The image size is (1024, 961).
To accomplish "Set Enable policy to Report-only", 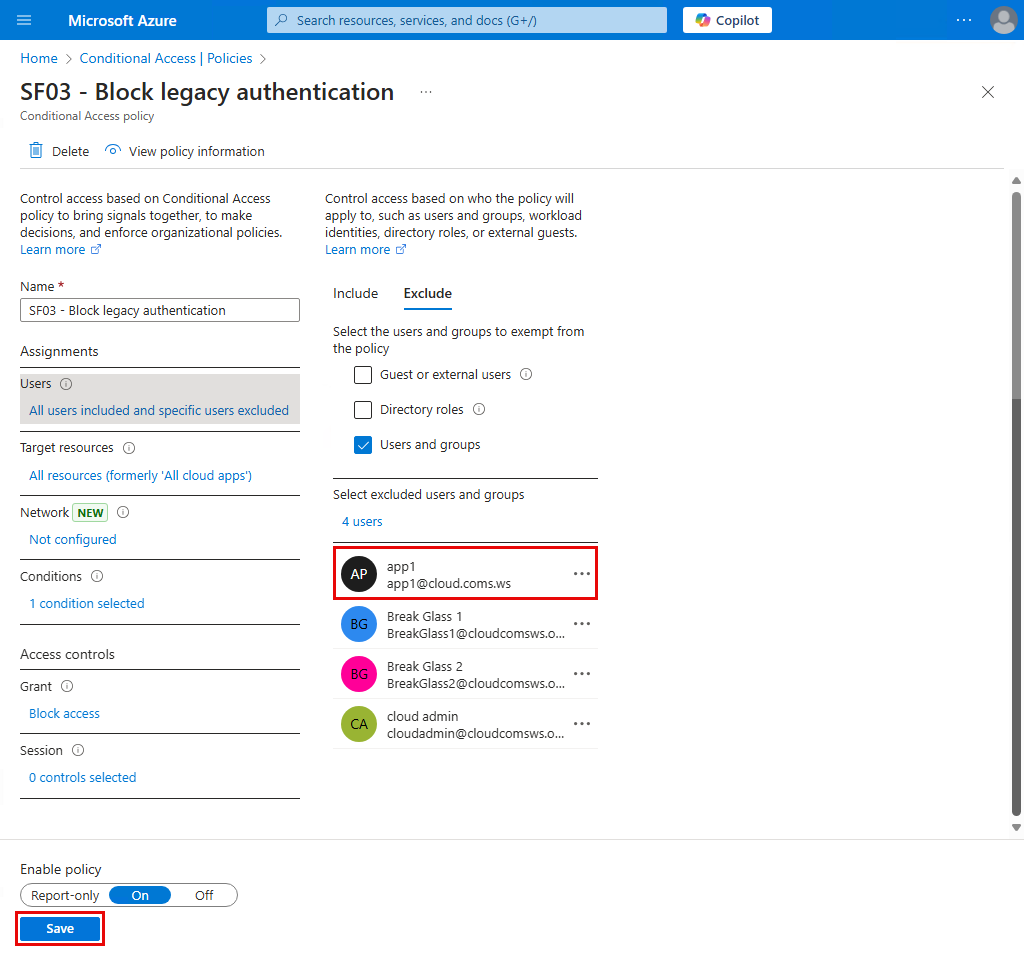I will [x=65, y=895].
